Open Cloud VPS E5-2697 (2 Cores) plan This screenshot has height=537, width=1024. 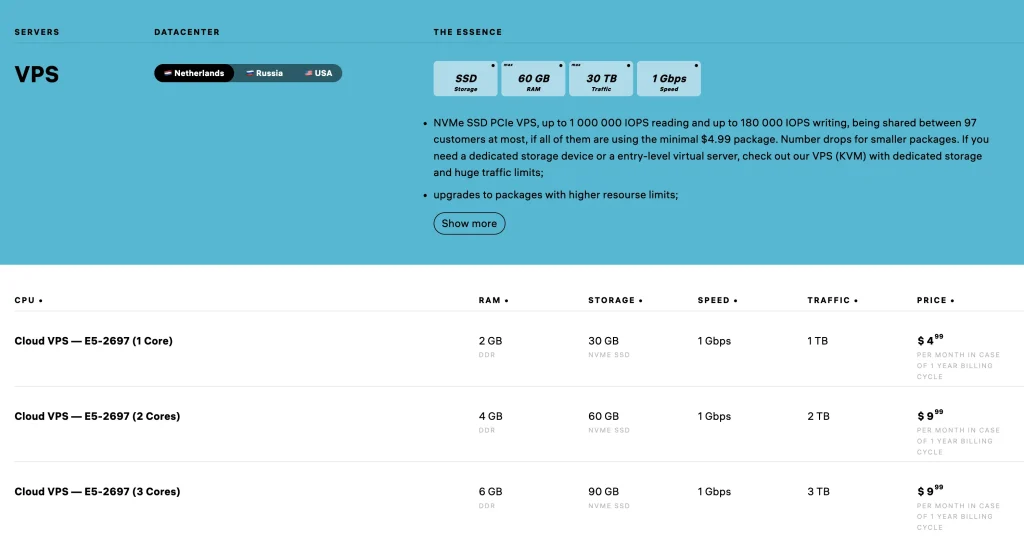coord(97,416)
